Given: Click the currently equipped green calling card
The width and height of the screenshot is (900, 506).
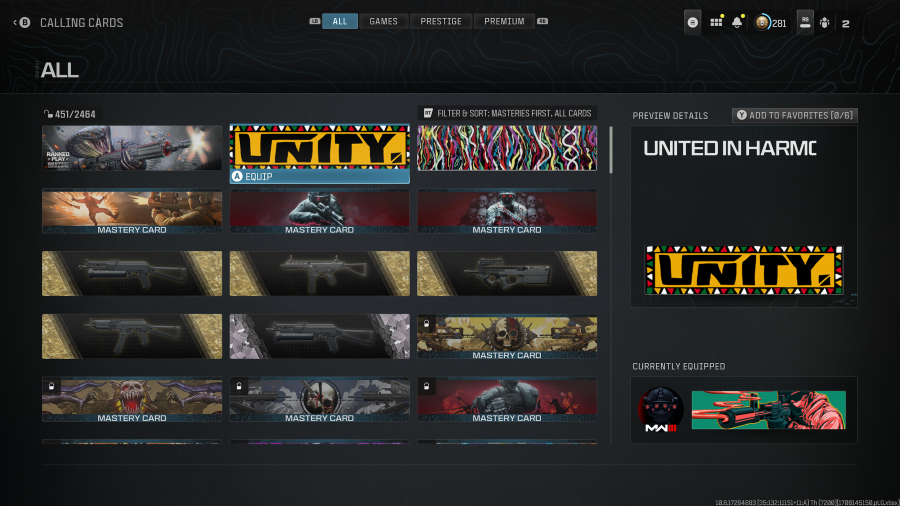Looking at the screenshot, I should point(769,410).
